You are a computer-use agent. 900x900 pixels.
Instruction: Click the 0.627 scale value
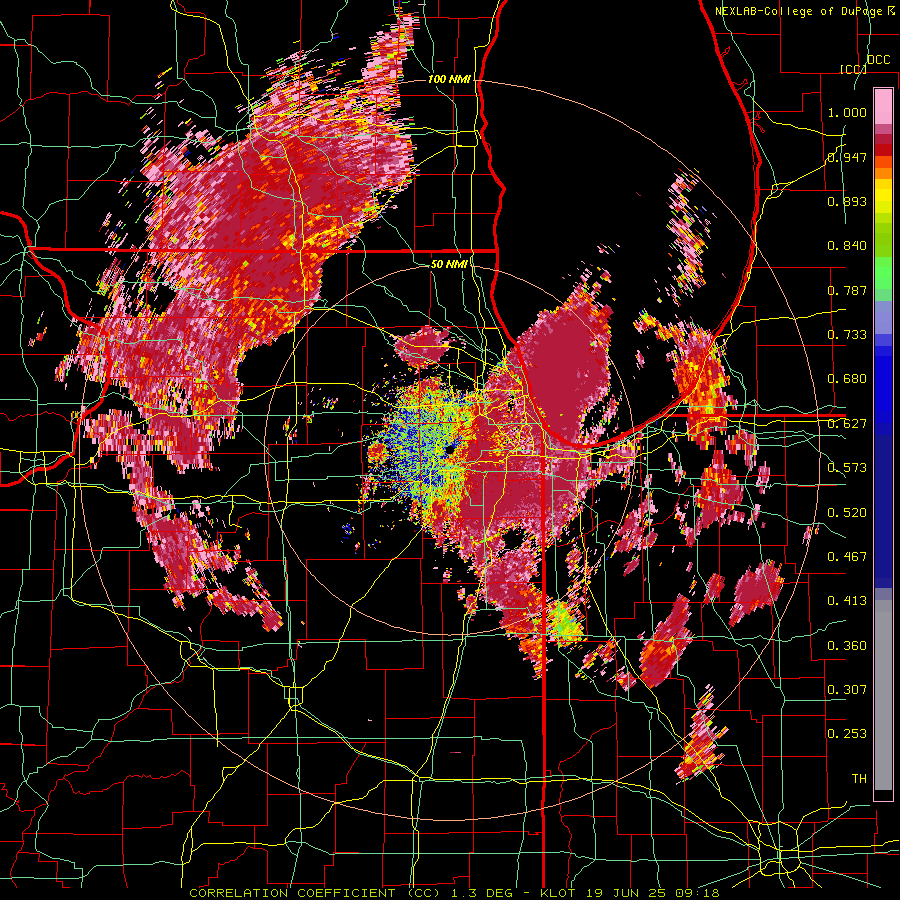pos(847,424)
